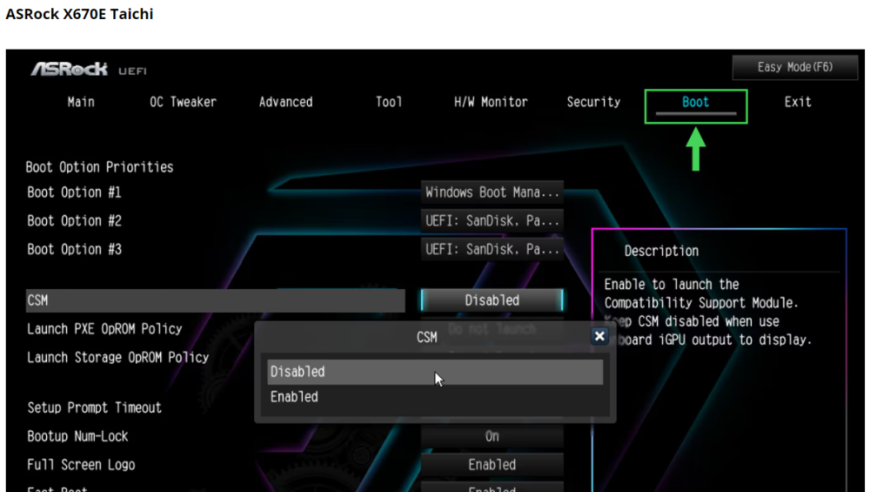Screen dimensions: 870x492
Task: Open Boot Option #2 value dropdown
Action: click(492, 221)
